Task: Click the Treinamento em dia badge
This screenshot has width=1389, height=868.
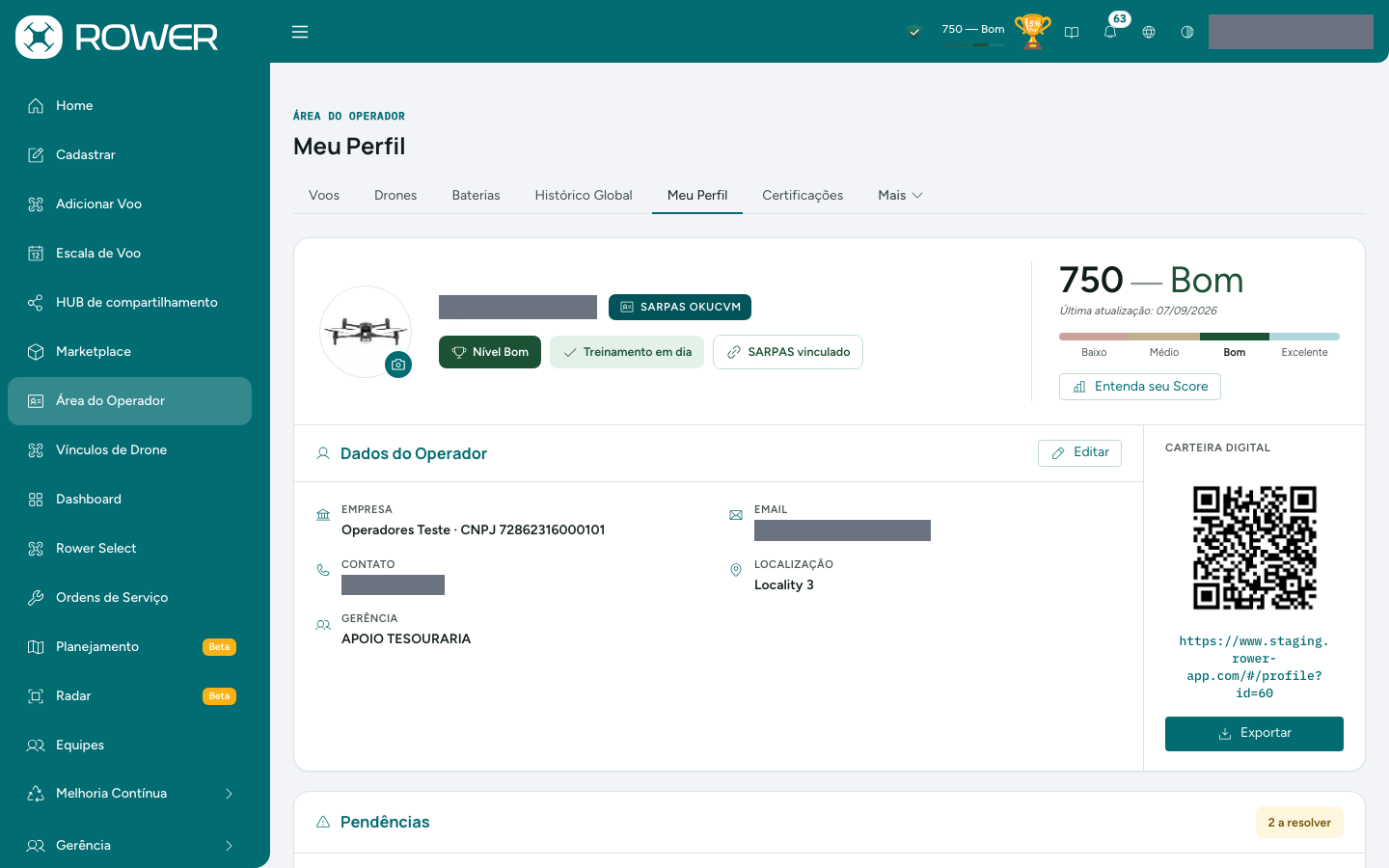Action: (627, 352)
